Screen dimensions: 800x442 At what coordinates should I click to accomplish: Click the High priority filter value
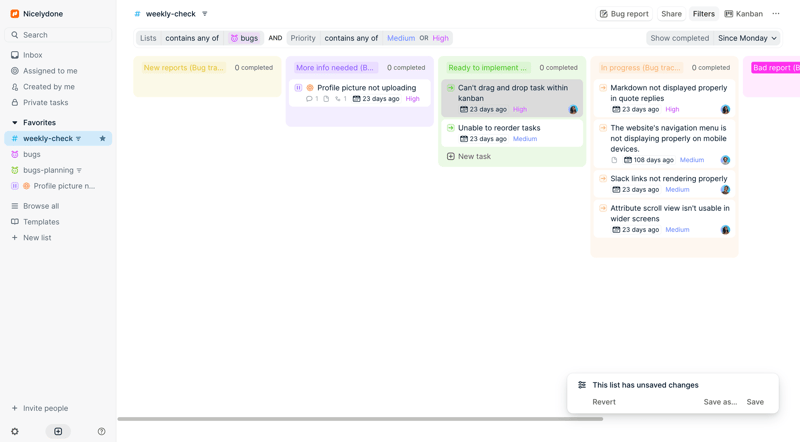[440, 38]
